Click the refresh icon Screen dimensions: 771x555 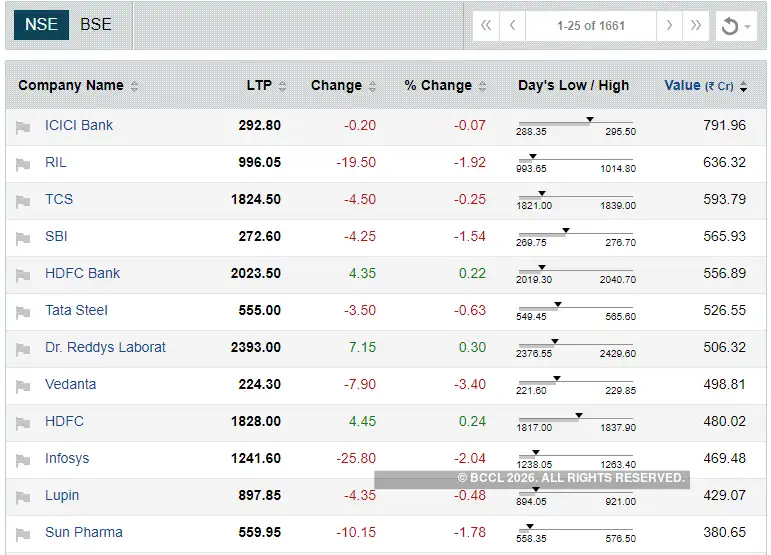[730, 26]
